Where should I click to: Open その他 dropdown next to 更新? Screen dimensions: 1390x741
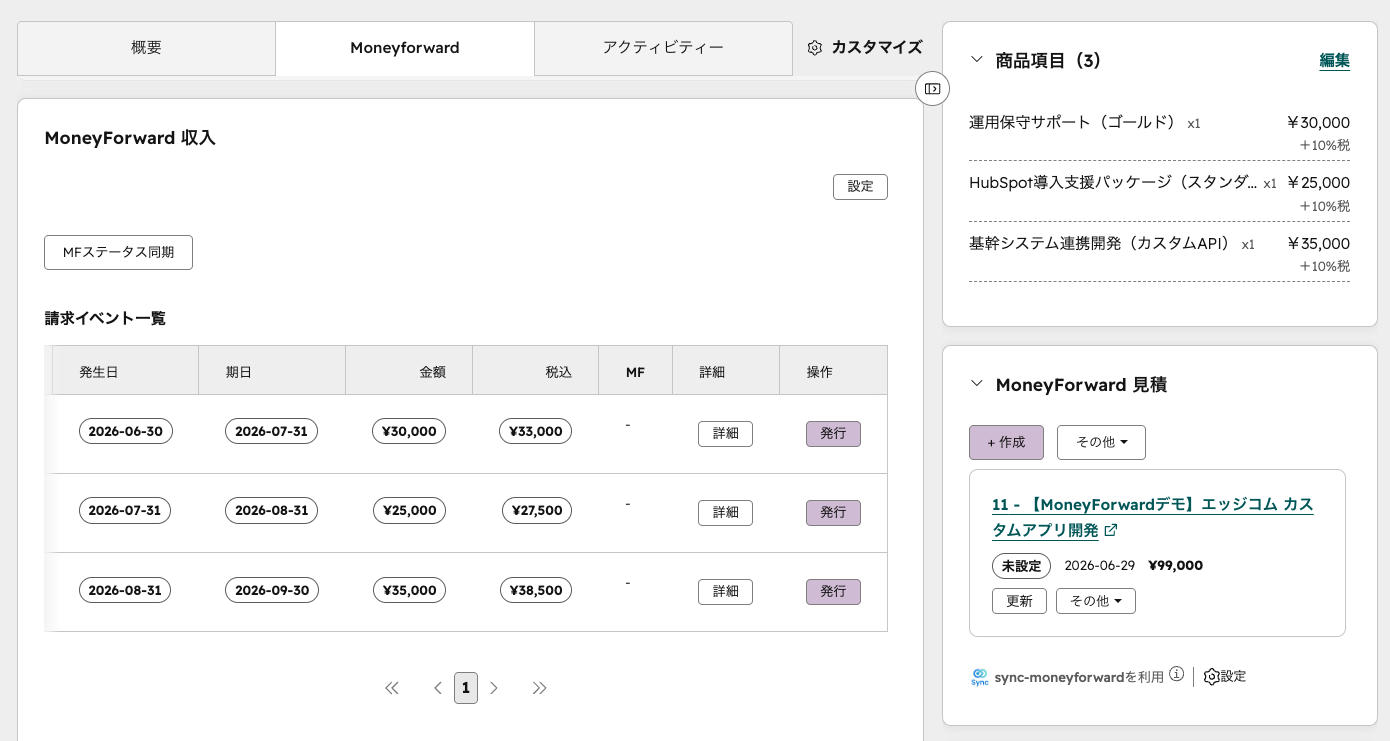click(x=1096, y=601)
